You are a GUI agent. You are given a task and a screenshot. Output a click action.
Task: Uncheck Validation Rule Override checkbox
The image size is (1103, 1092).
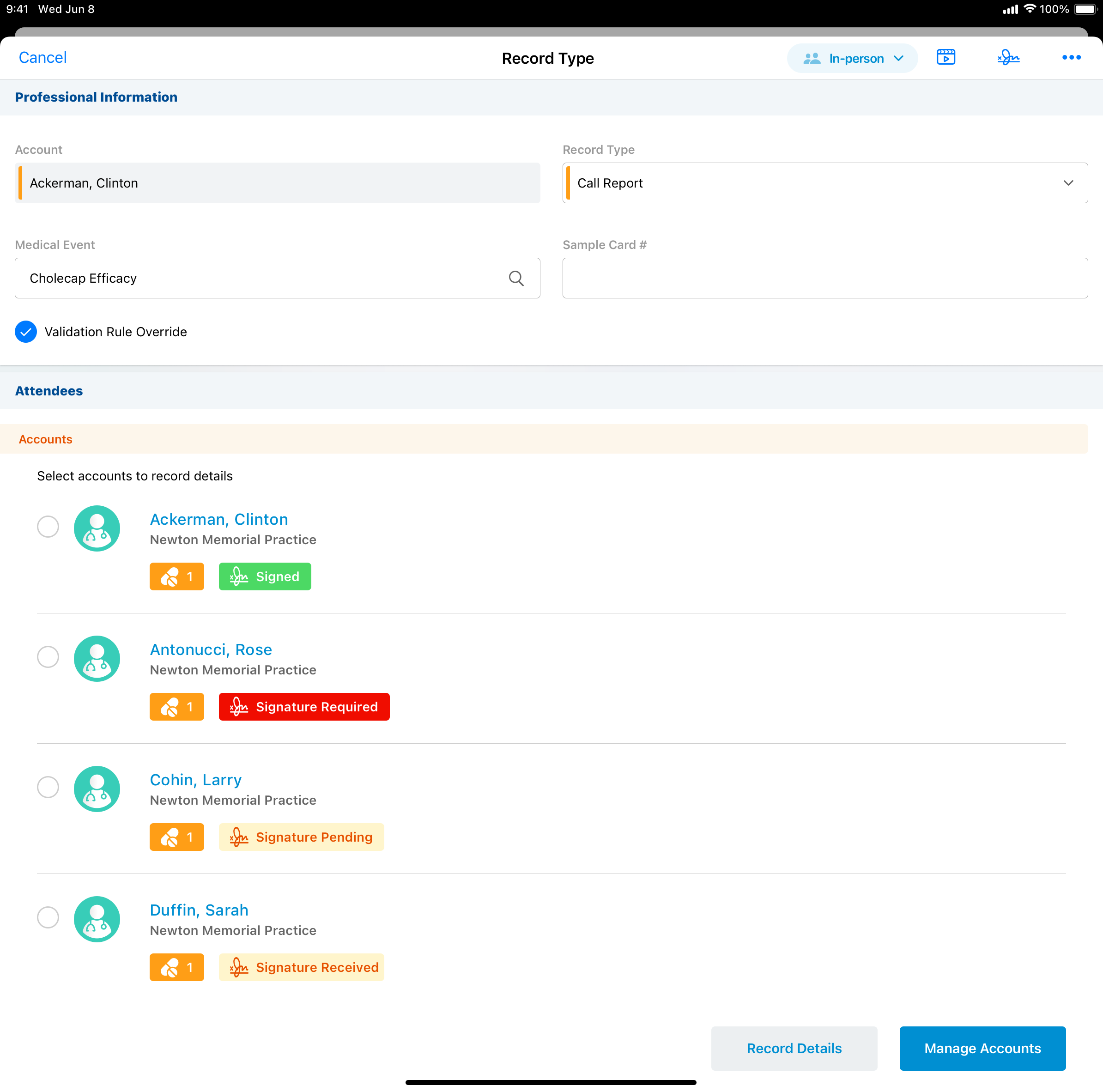tap(26, 332)
